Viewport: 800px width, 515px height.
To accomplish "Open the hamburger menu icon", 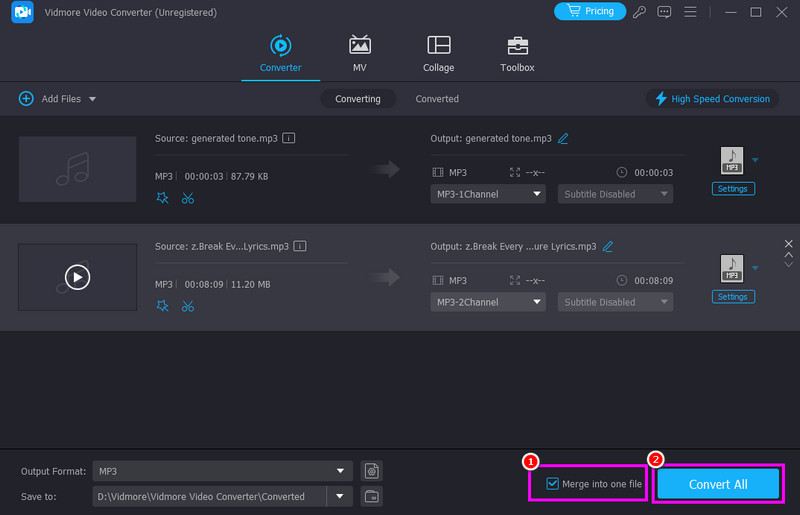I will (x=690, y=12).
